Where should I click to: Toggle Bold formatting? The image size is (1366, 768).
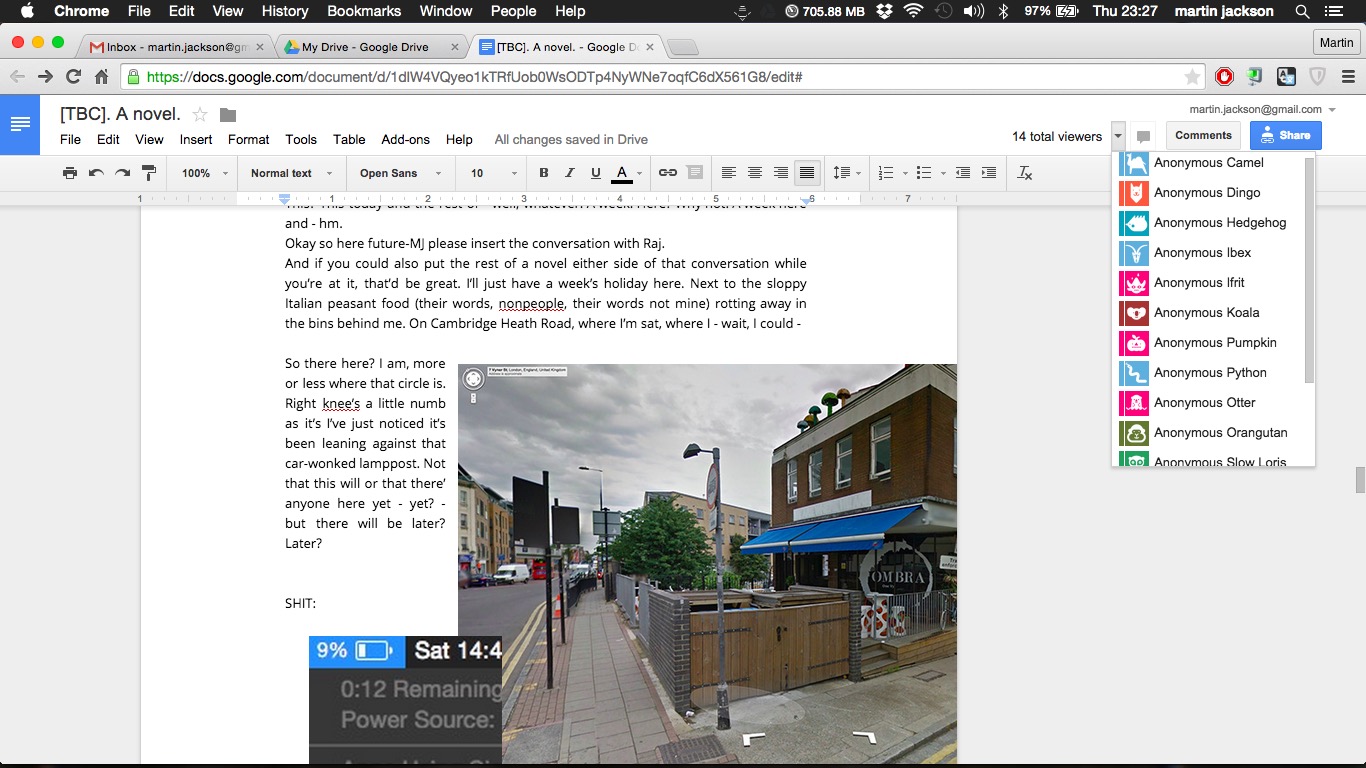[544, 173]
